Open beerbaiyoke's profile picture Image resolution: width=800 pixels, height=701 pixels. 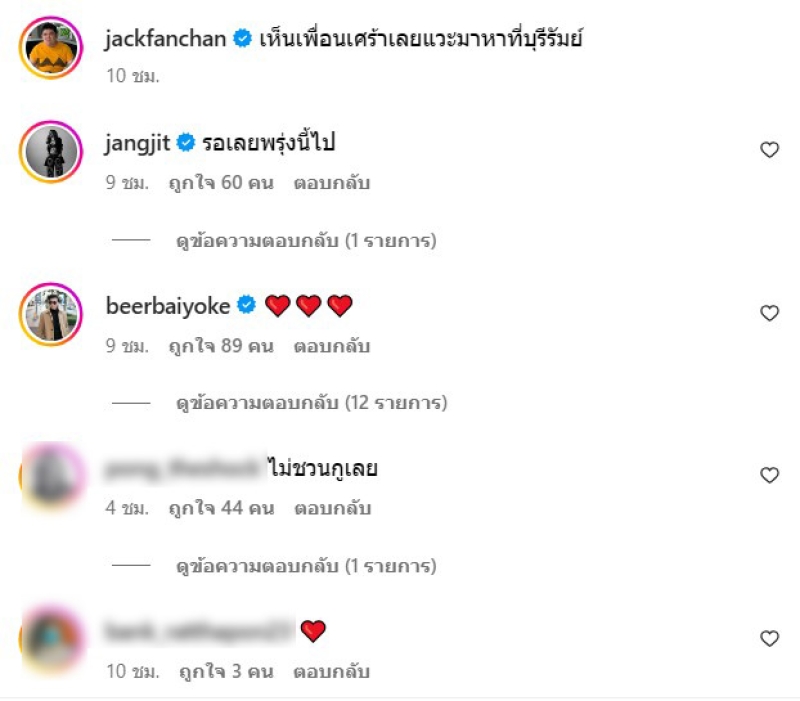click(51, 314)
